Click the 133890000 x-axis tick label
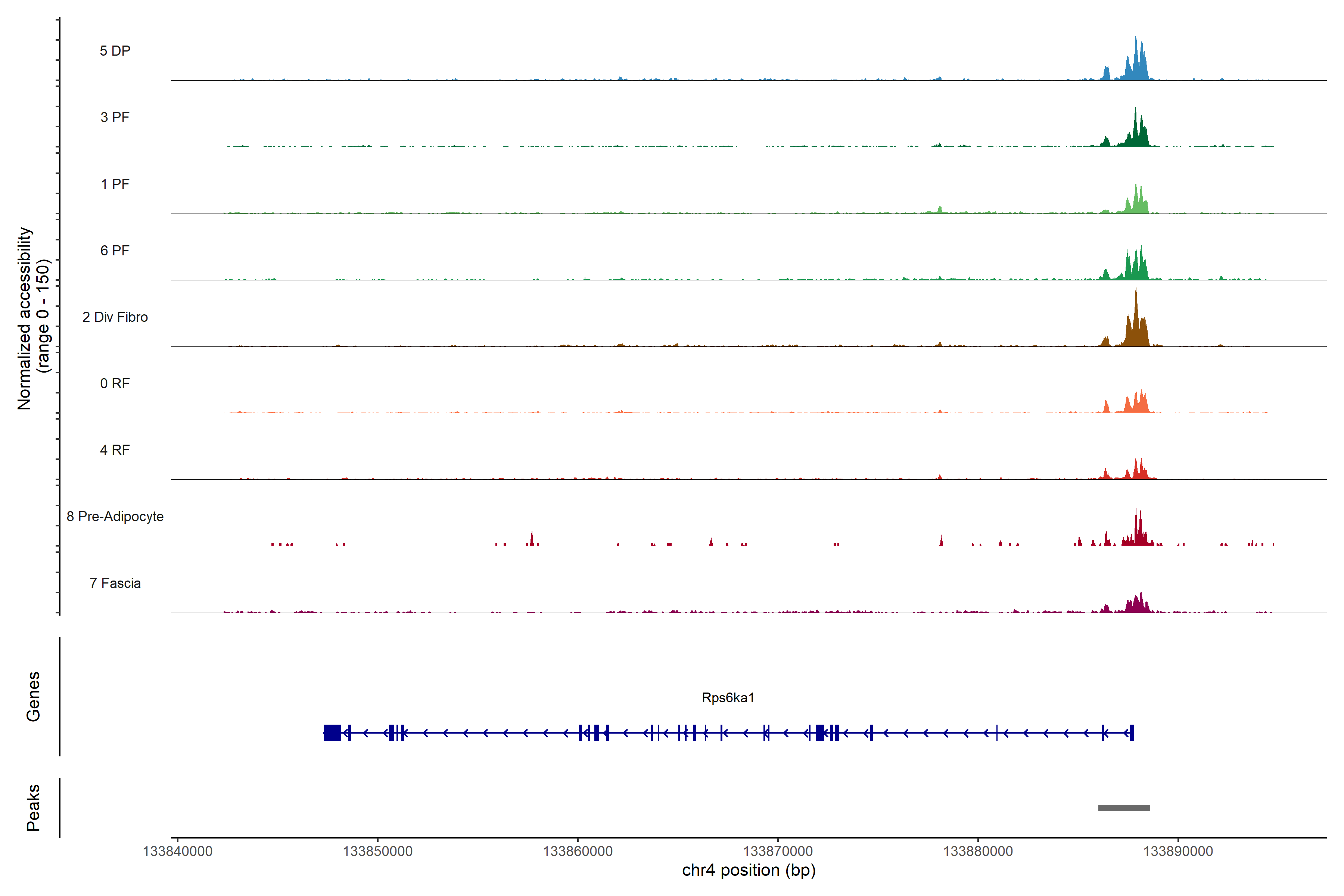This screenshot has height=896, width=1344. click(x=1177, y=851)
